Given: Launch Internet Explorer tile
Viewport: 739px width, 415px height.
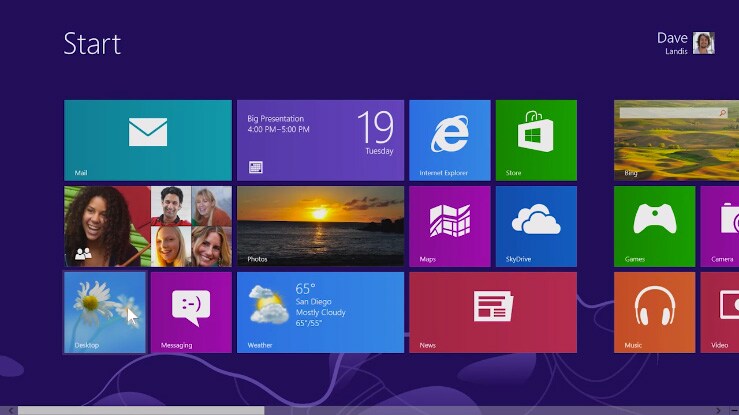Looking at the screenshot, I should coord(450,140).
